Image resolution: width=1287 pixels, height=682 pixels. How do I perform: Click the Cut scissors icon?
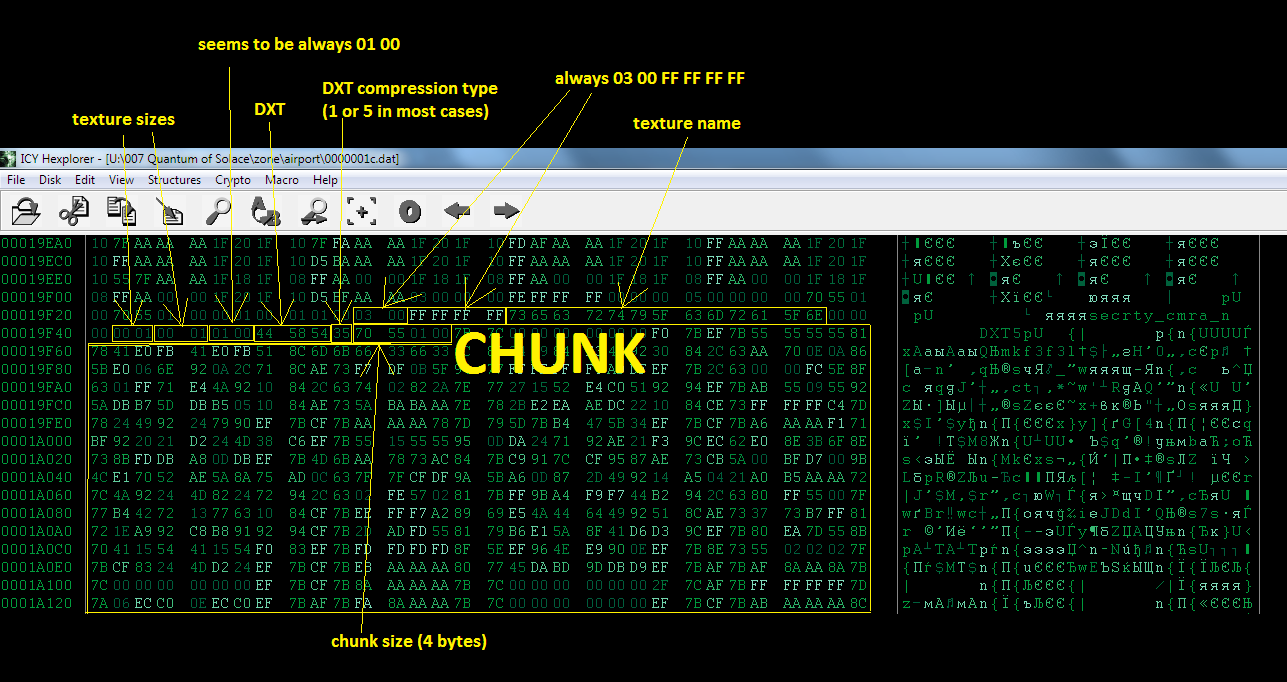coord(73,211)
